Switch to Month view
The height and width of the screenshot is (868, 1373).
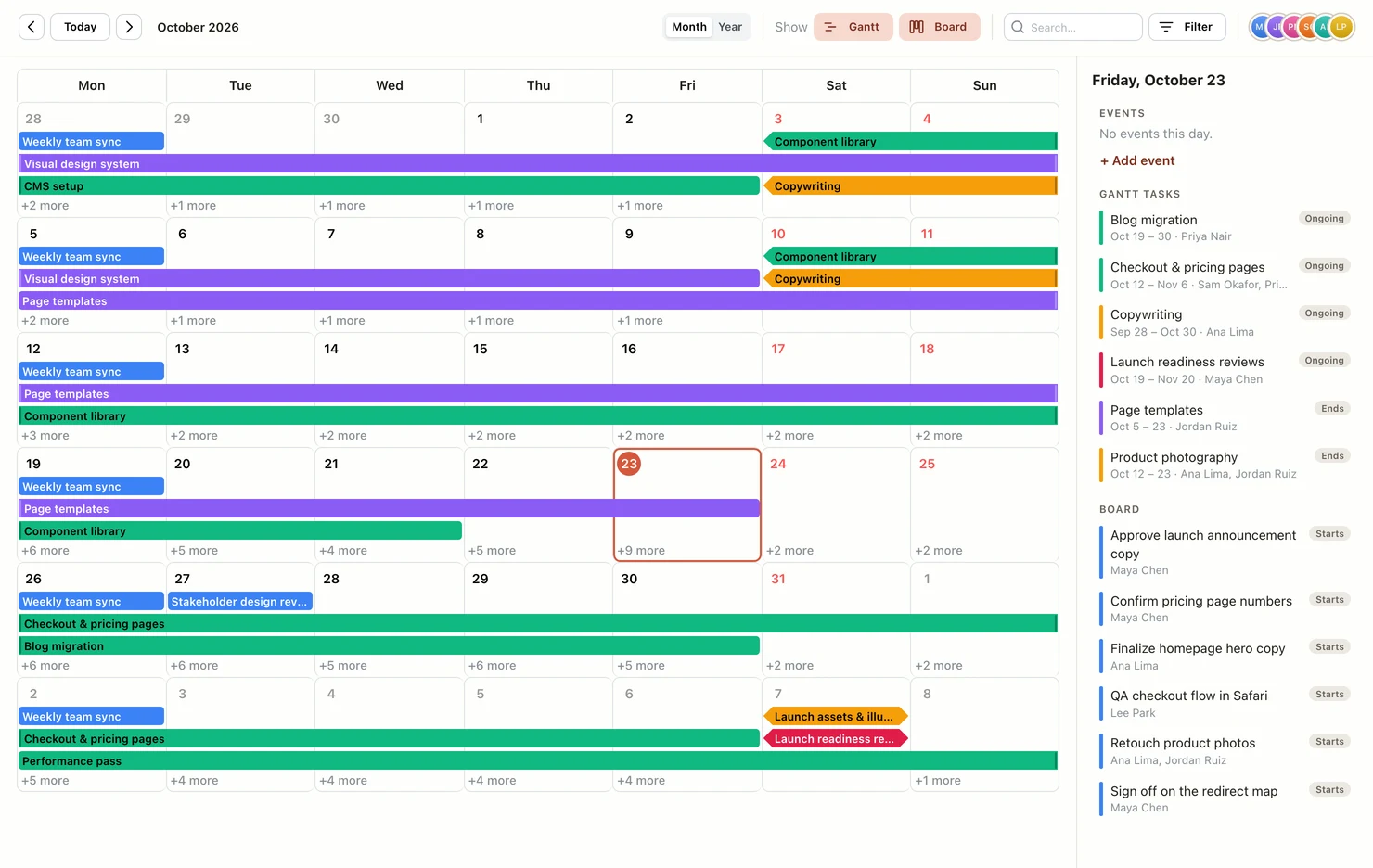click(x=689, y=27)
